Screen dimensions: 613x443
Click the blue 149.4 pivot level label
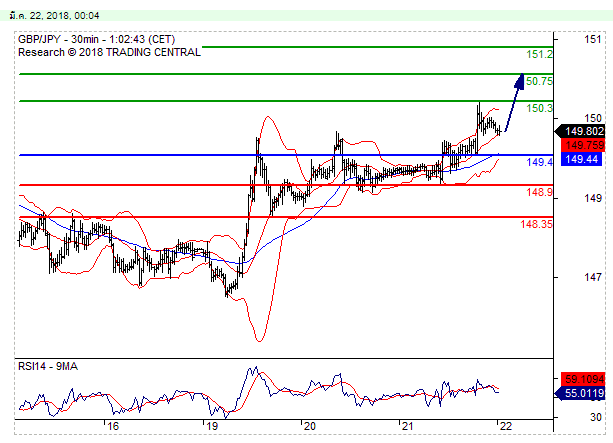pyautogui.click(x=540, y=162)
